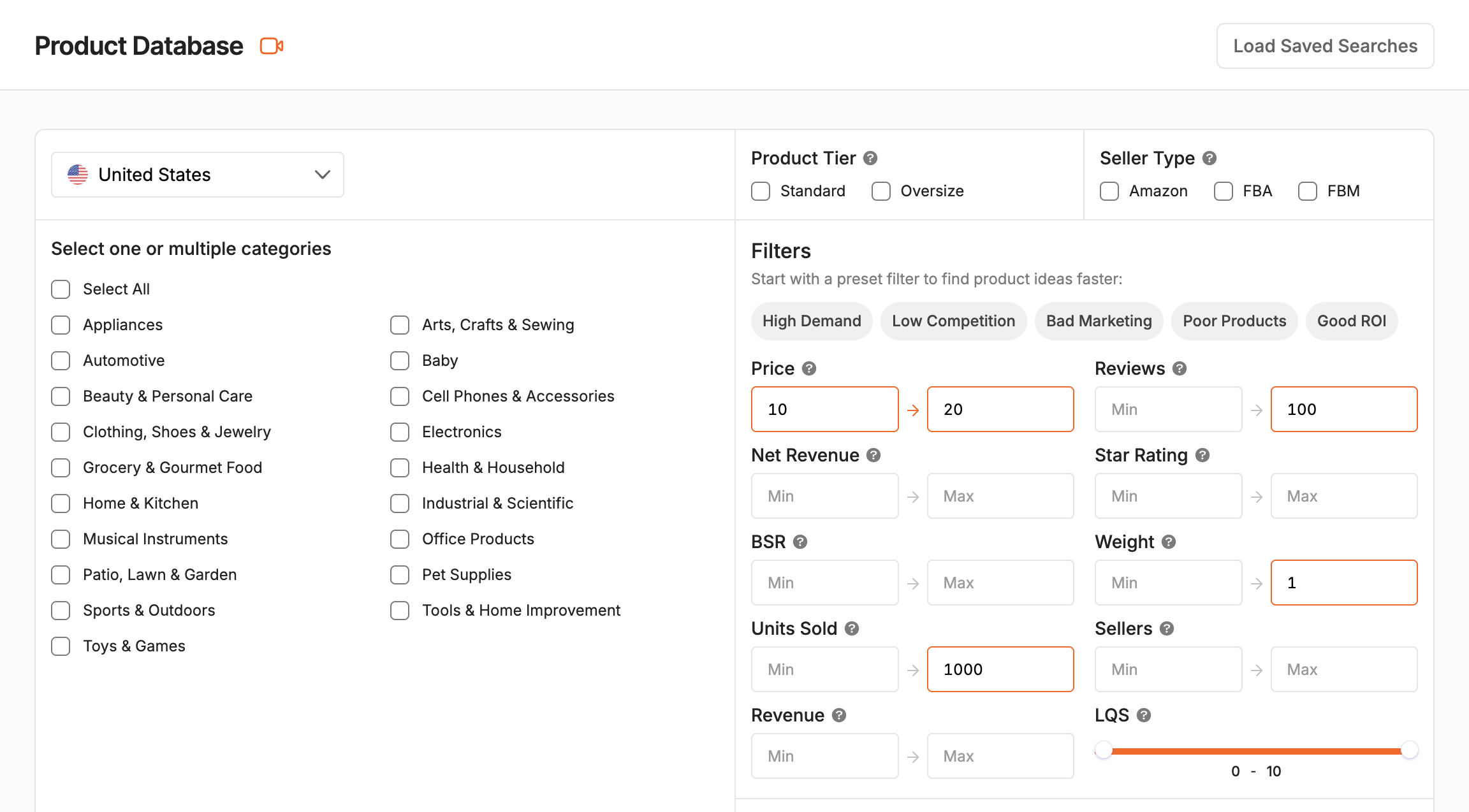Apply the High Demand preset filter
The image size is (1469, 812).
tap(812, 321)
